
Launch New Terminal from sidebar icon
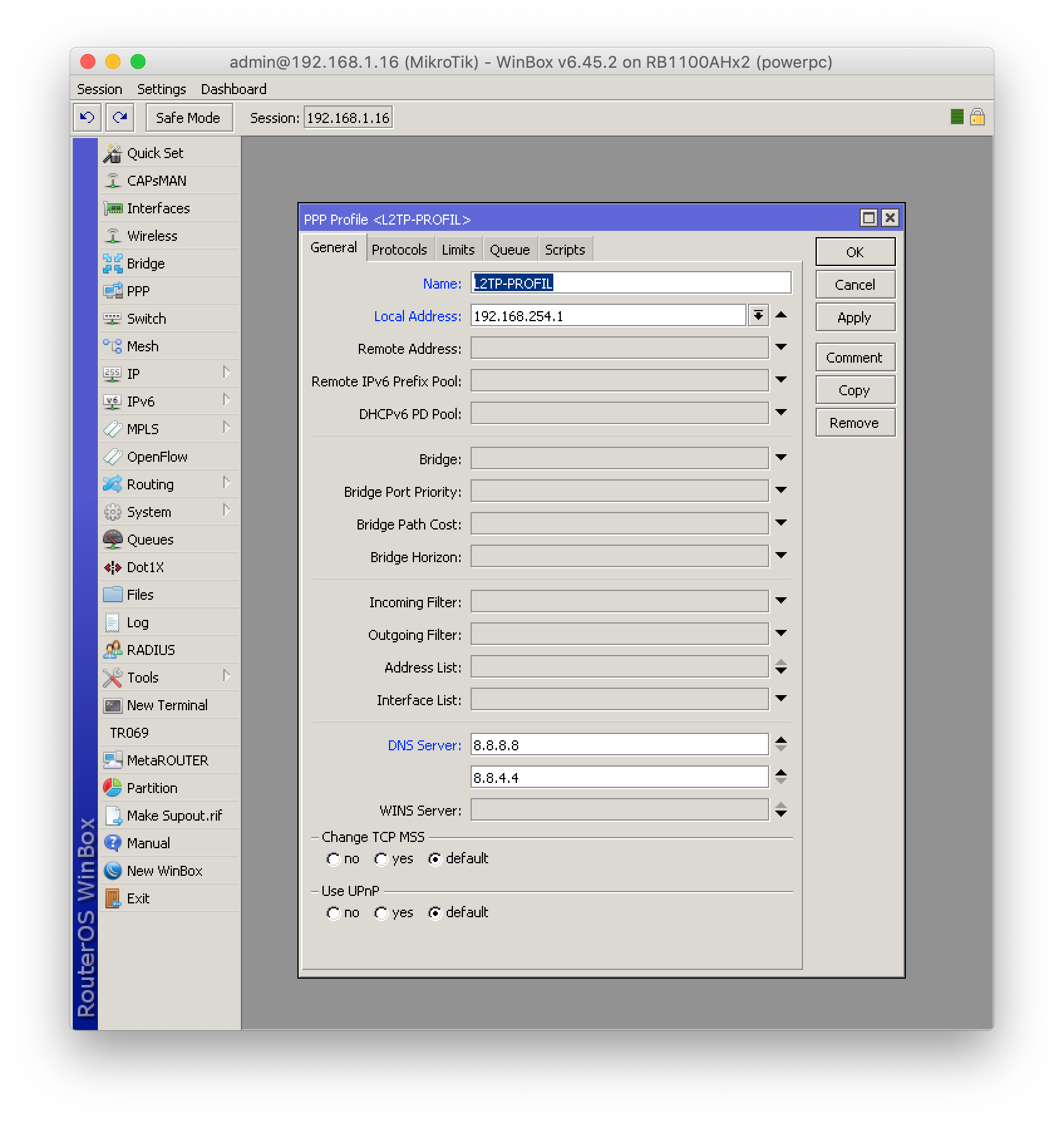112,705
